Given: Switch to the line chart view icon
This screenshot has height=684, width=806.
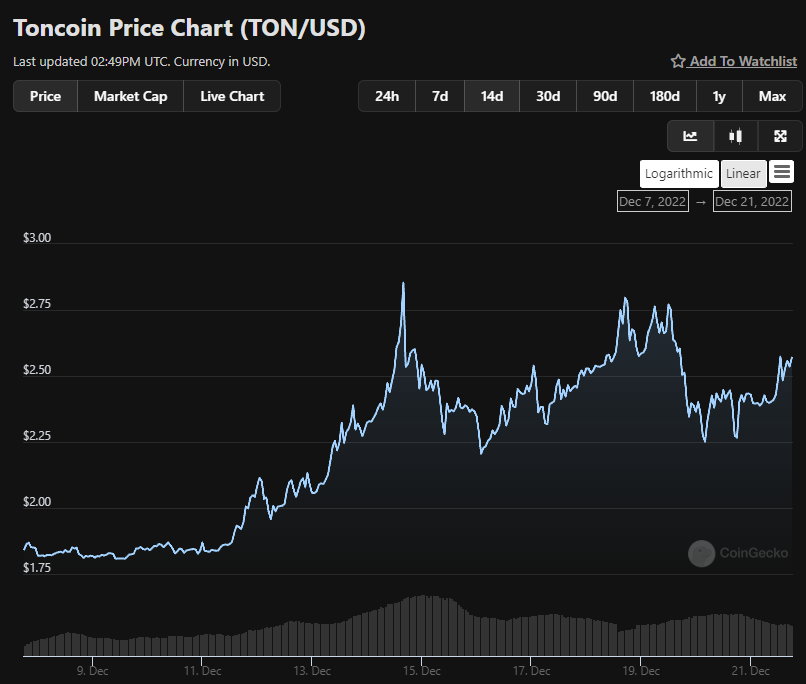Looking at the screenshot, I should coord(690,136).
